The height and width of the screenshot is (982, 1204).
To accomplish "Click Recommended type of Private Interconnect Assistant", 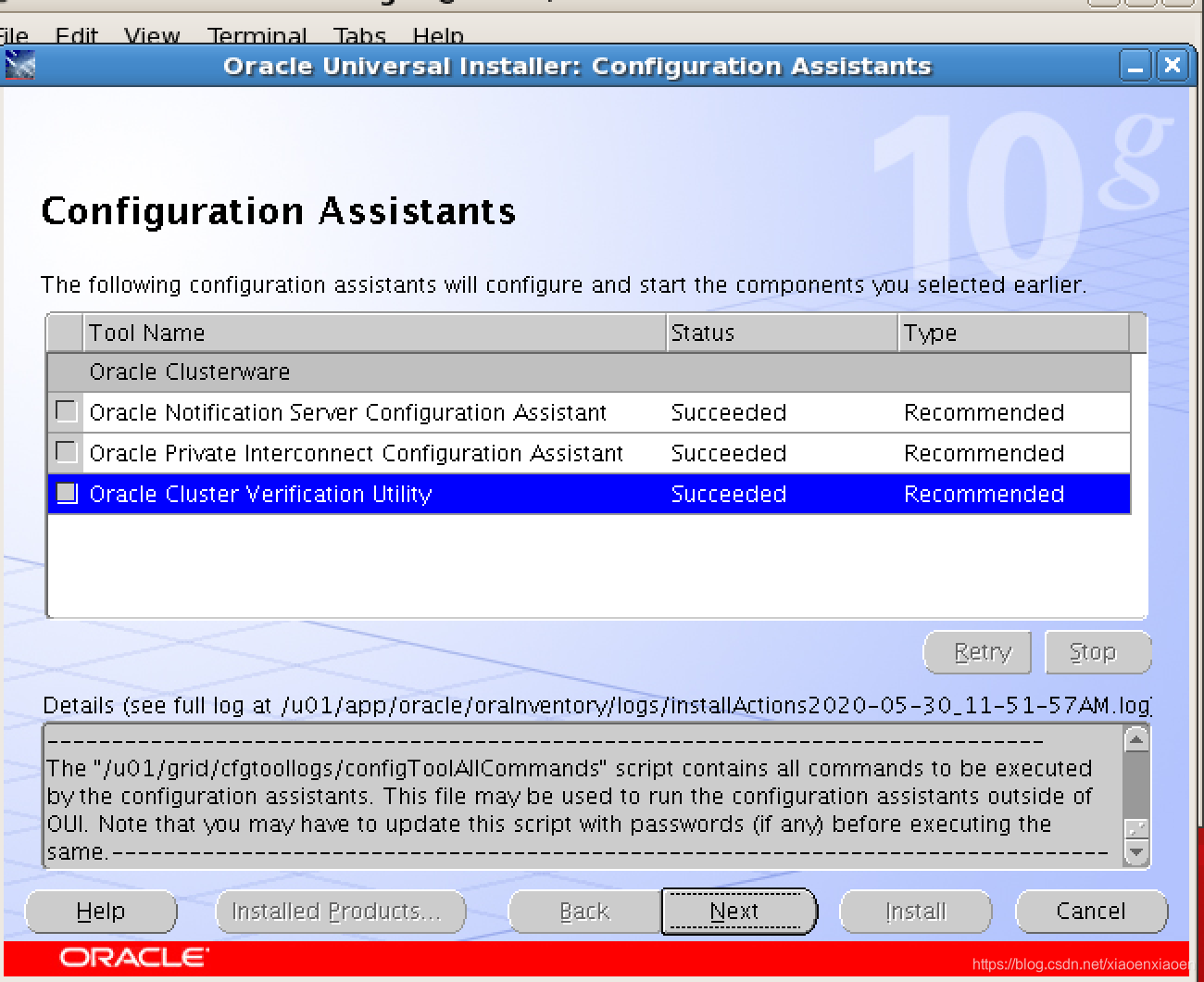I will [x=984, y=453].
